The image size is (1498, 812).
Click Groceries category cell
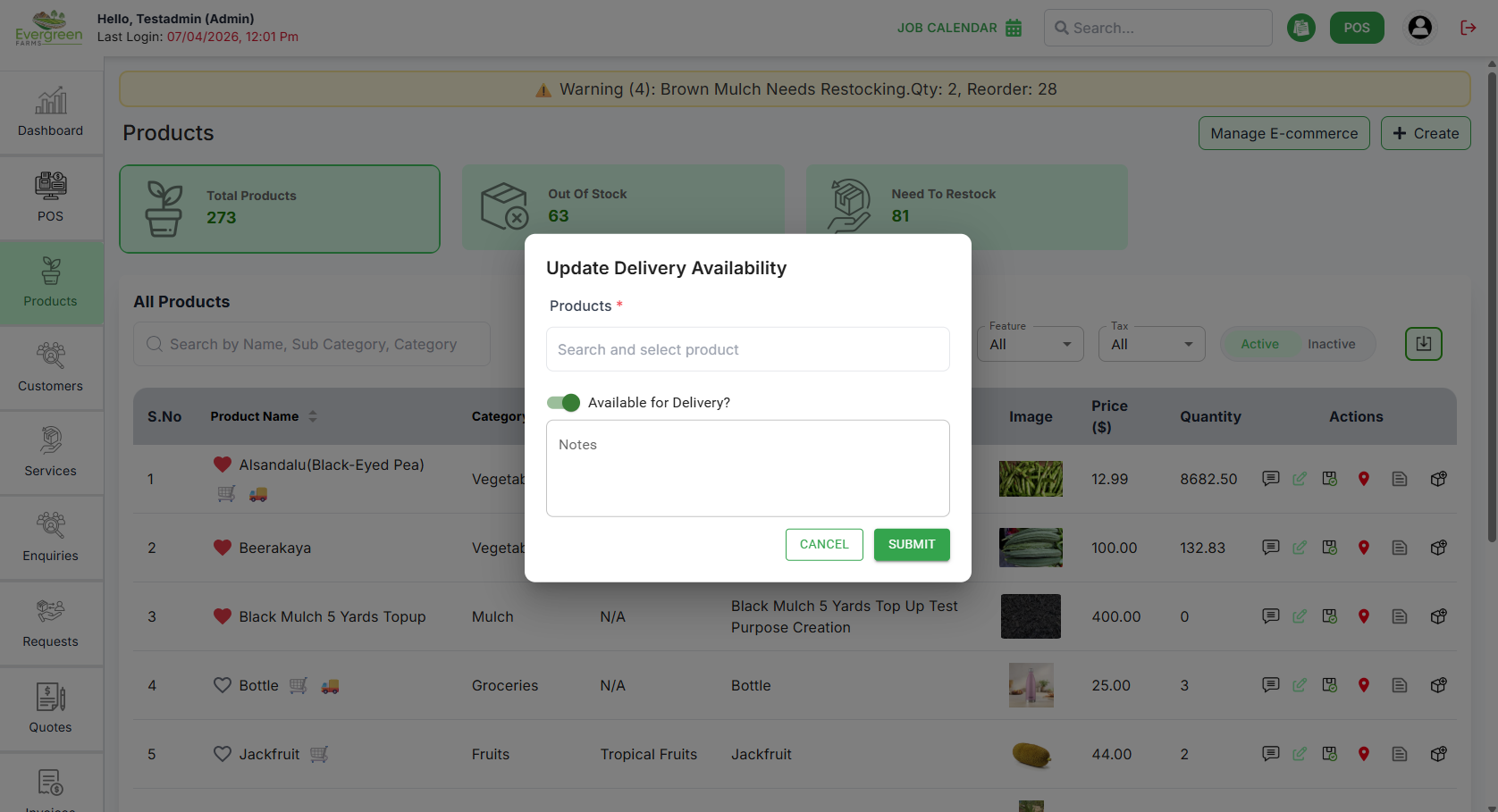coord(505,685)
